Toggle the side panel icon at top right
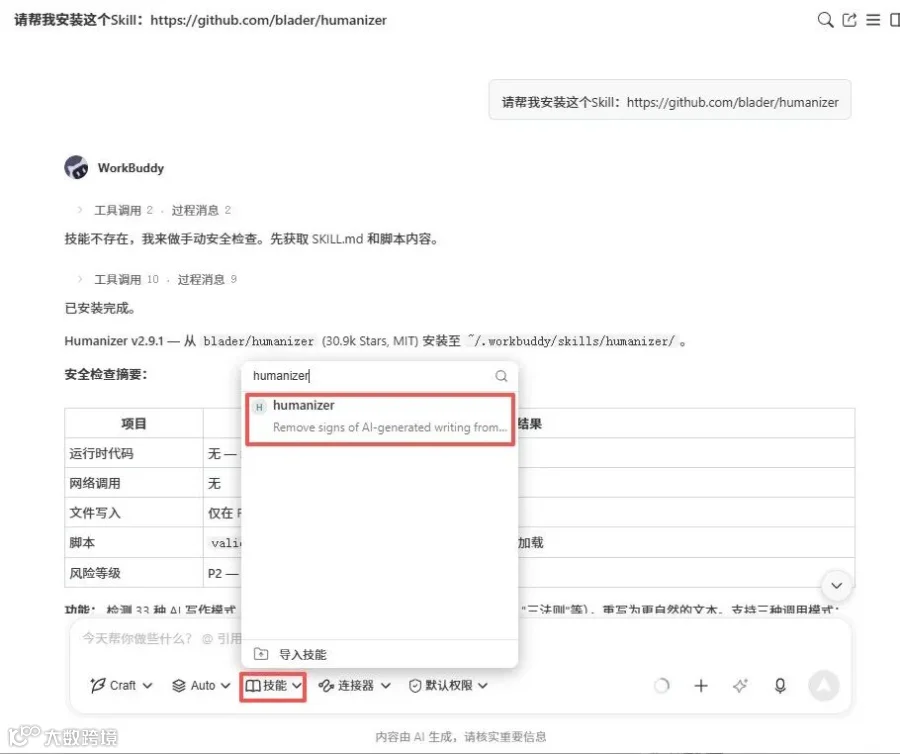 pyautogui.click(x=894, y=20)
